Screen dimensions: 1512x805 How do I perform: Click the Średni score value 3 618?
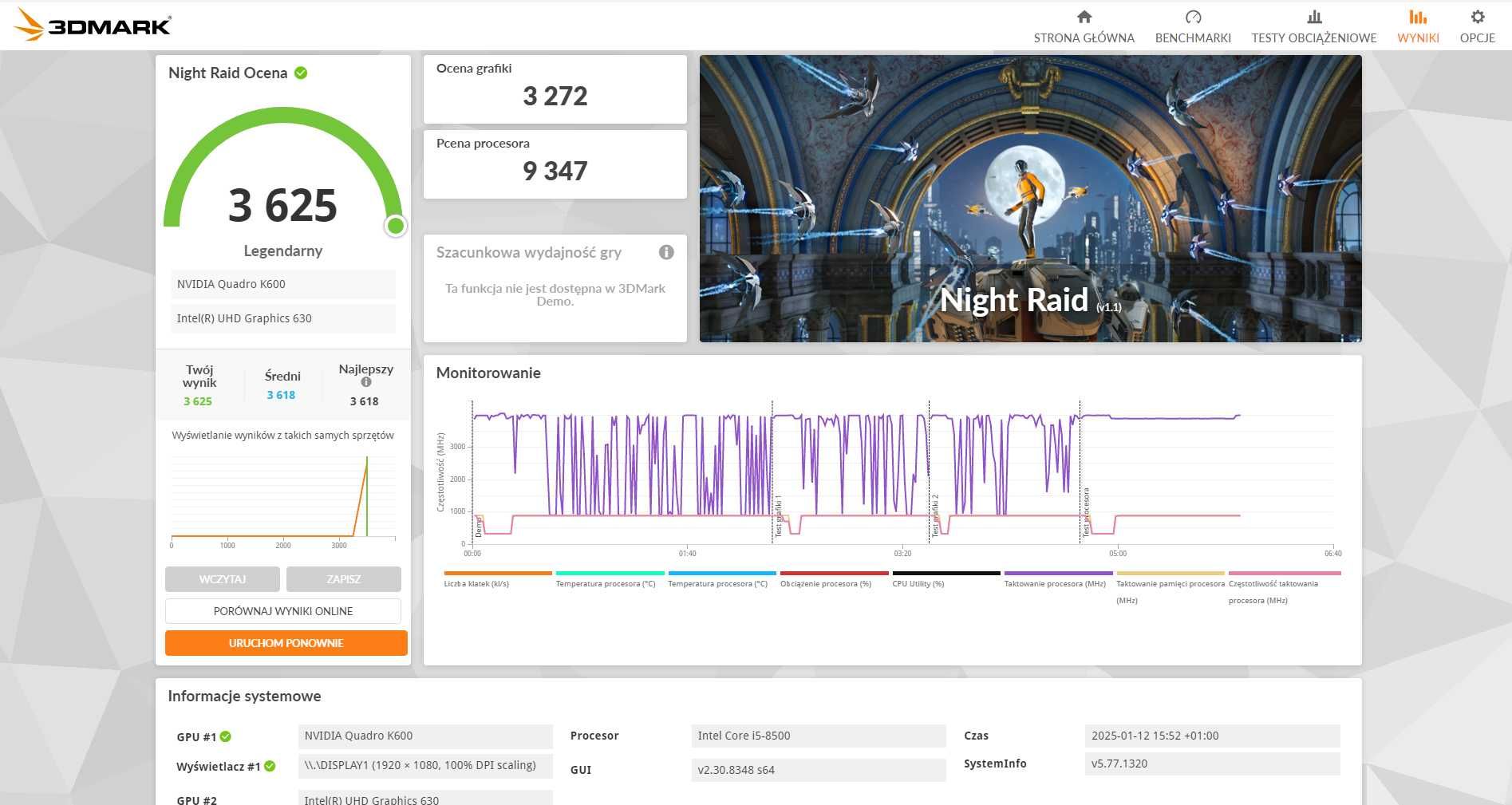pos(281,395)
